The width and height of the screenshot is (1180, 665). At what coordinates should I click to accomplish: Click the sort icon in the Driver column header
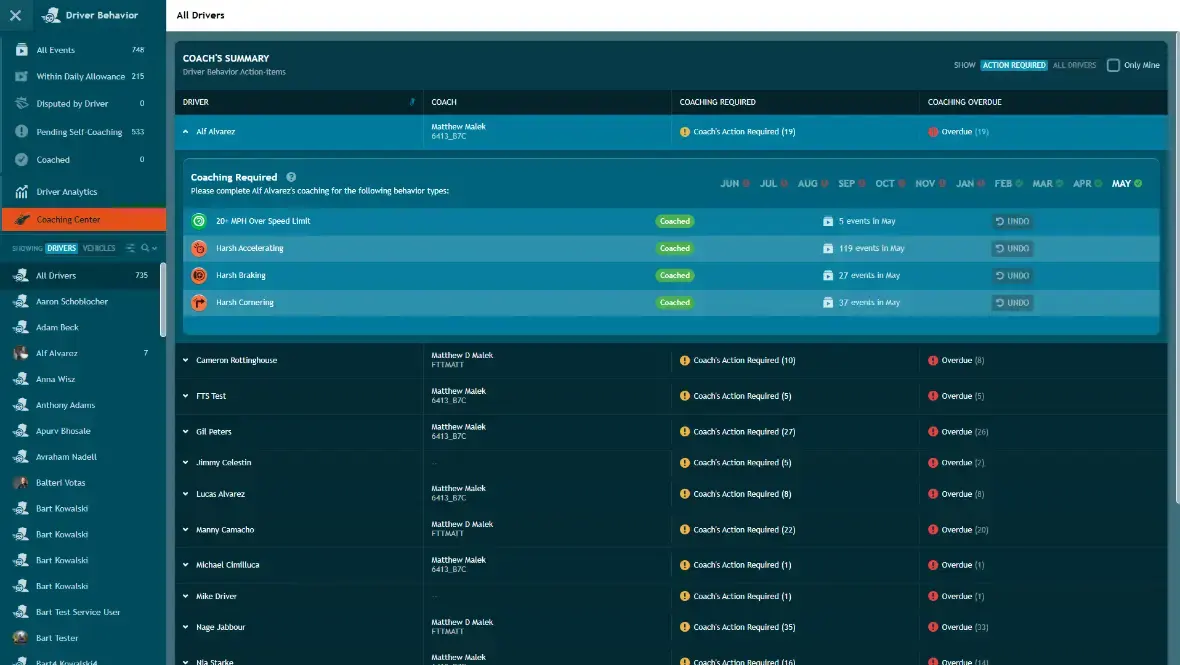click(x=412, y=102)
